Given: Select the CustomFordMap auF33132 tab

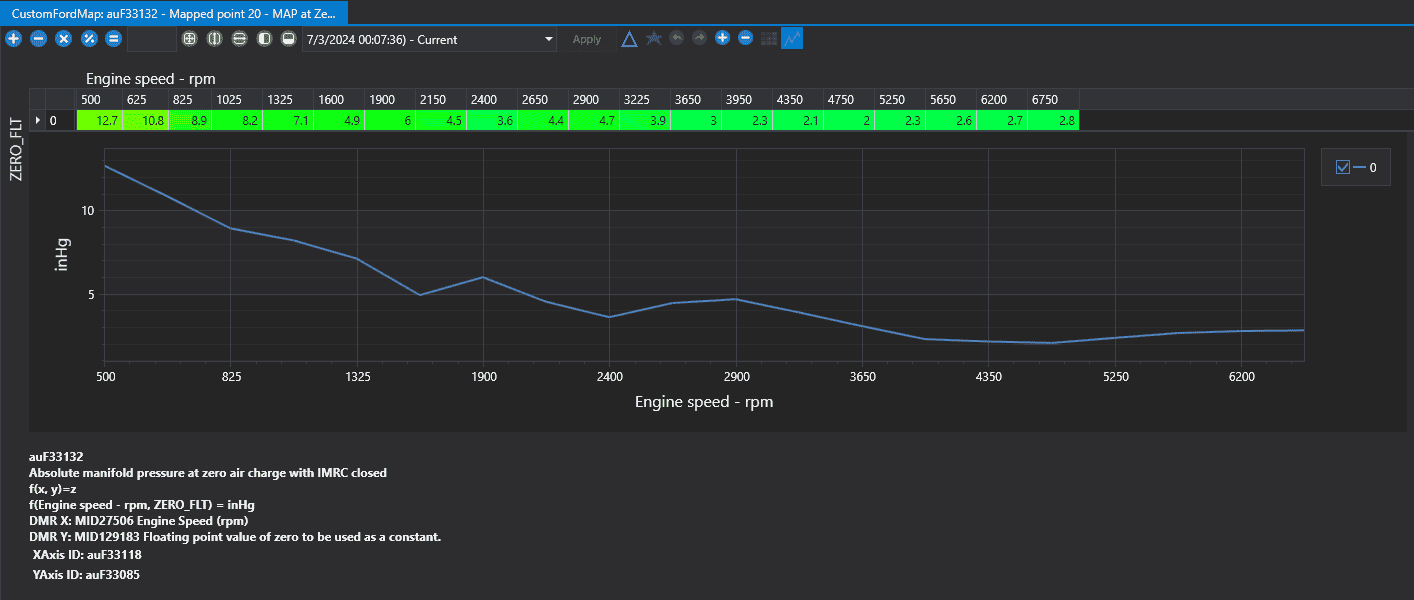Looking at the screenshot, I should tap(174, 12).
